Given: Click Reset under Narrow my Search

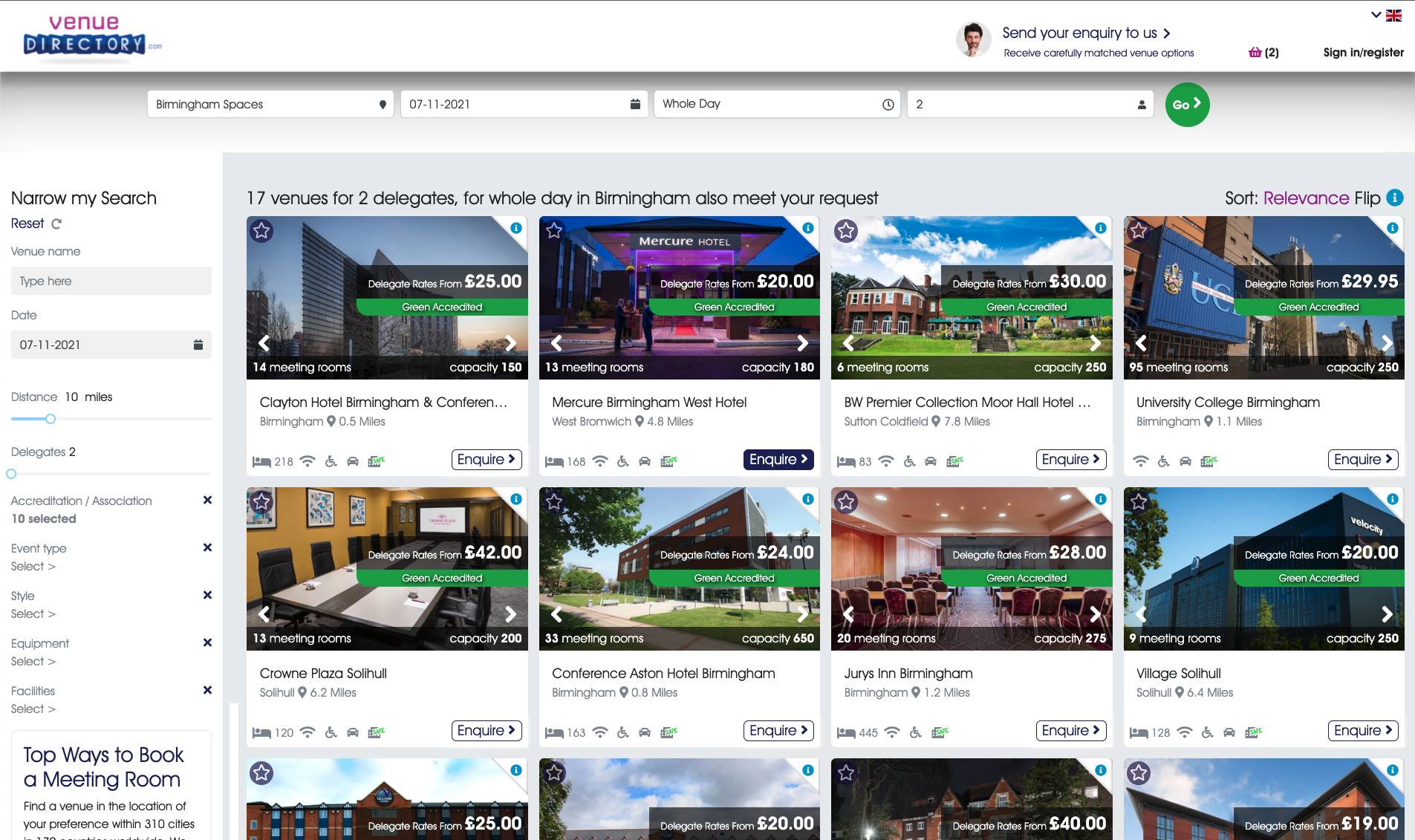Looking at the screenshot, I should (27, 224).
